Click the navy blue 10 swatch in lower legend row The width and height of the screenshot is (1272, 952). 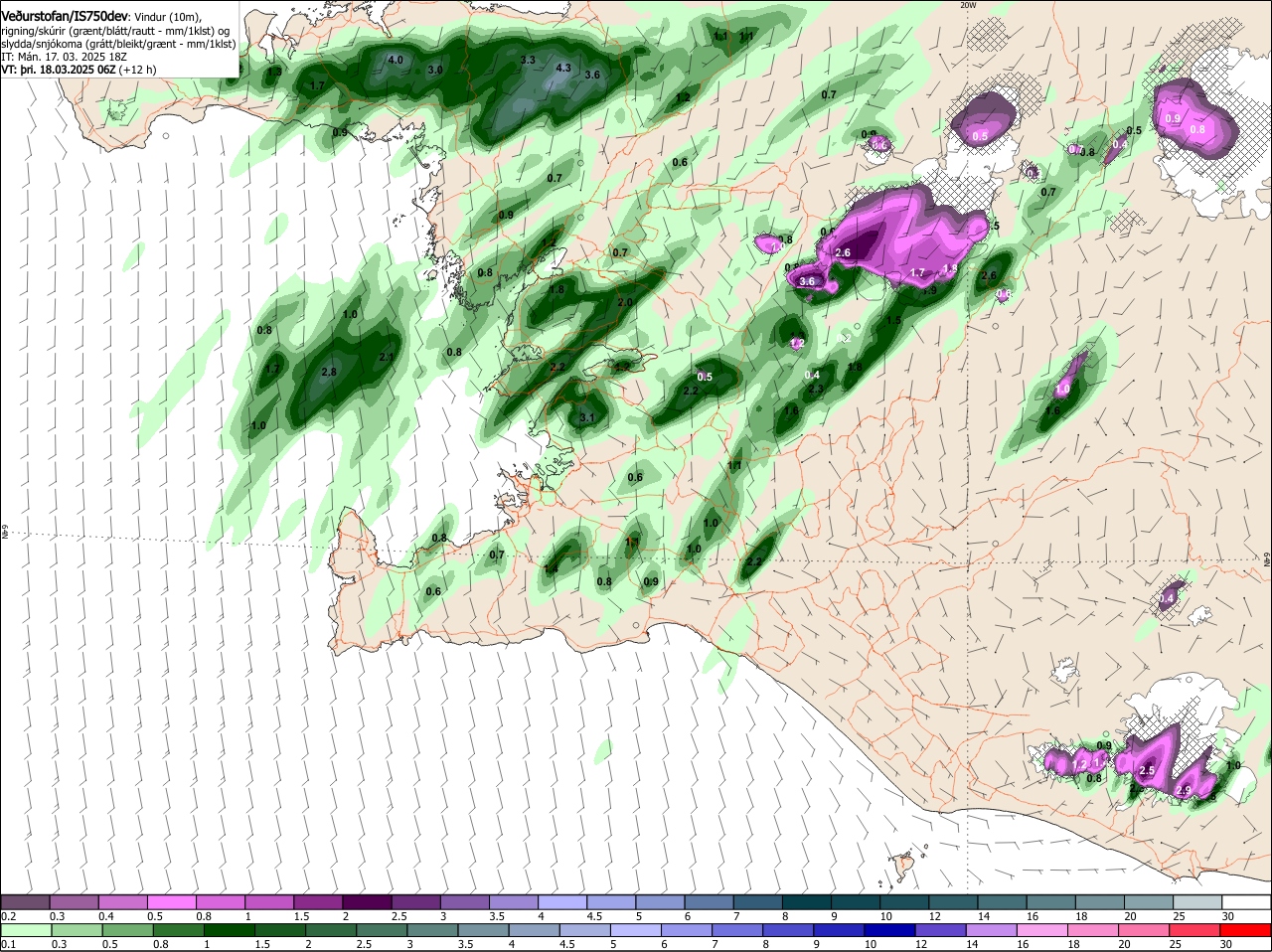(889, 930)
